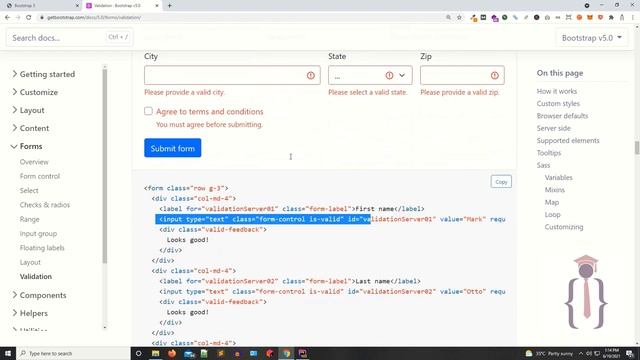The width and height of the screenshot is (640, 360).
Task: Jump to How it works section
Action: [x=556, y=91]
